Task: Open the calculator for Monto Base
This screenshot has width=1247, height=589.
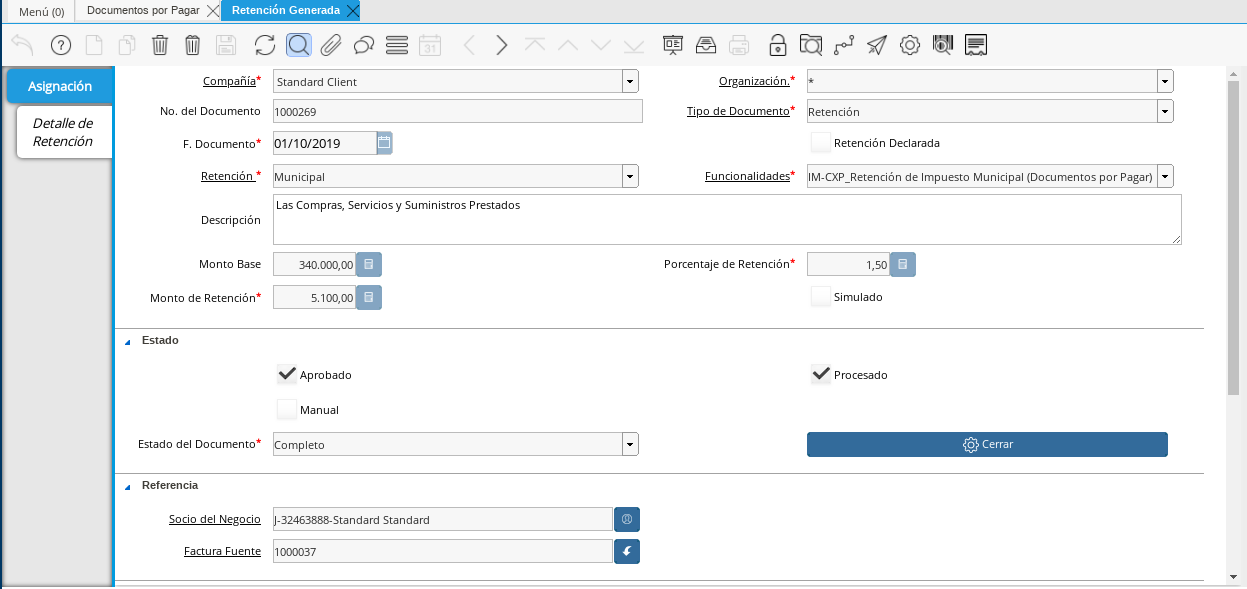Action: tap(369, 265)
